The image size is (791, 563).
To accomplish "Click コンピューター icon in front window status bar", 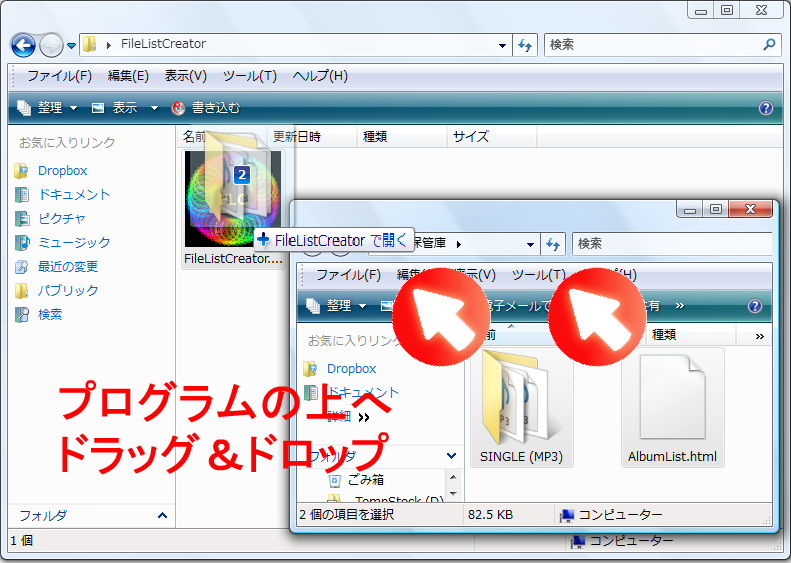I will click(567, 515).
